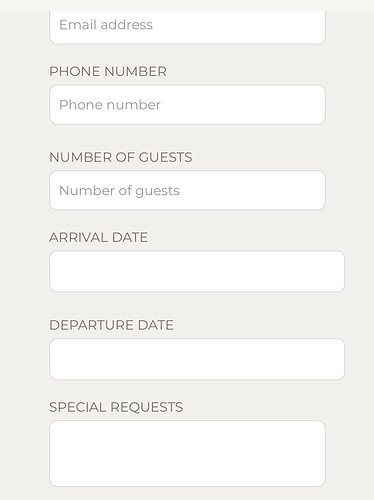Select the Number of guests field
Screen dimensions: 374x500
click(187, 190)
